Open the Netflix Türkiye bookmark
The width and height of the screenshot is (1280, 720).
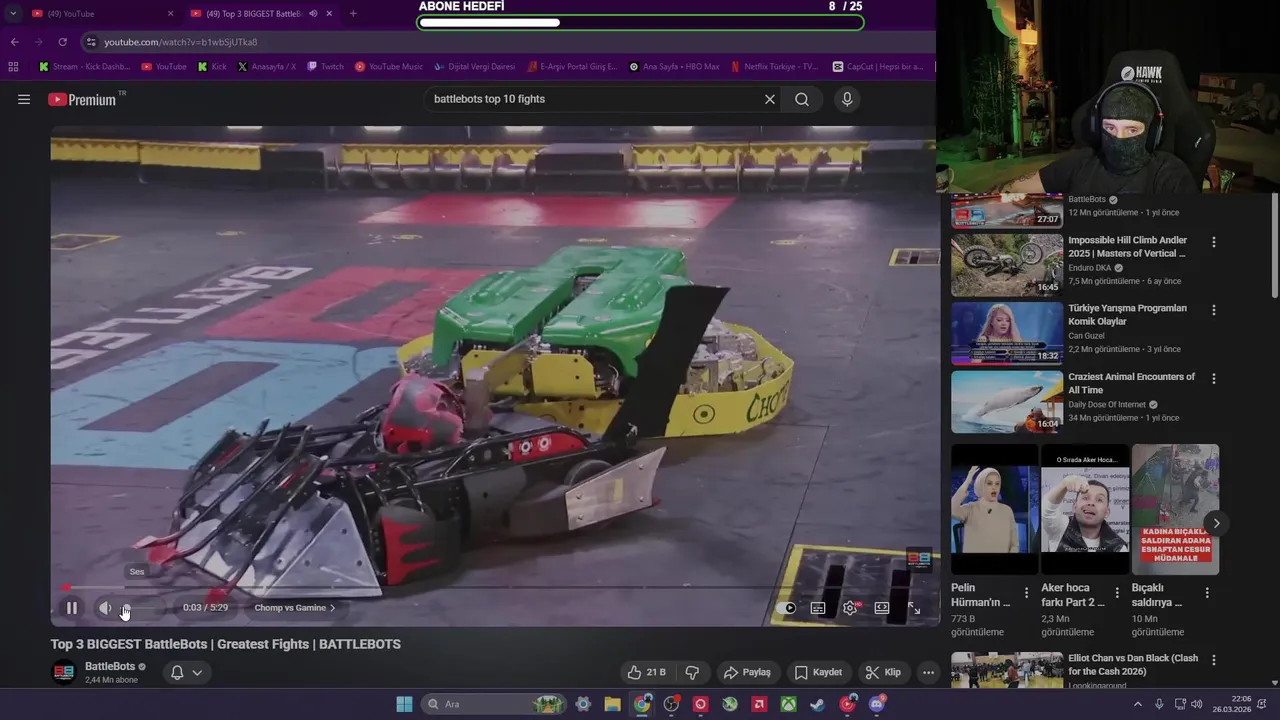coord(775,67)
